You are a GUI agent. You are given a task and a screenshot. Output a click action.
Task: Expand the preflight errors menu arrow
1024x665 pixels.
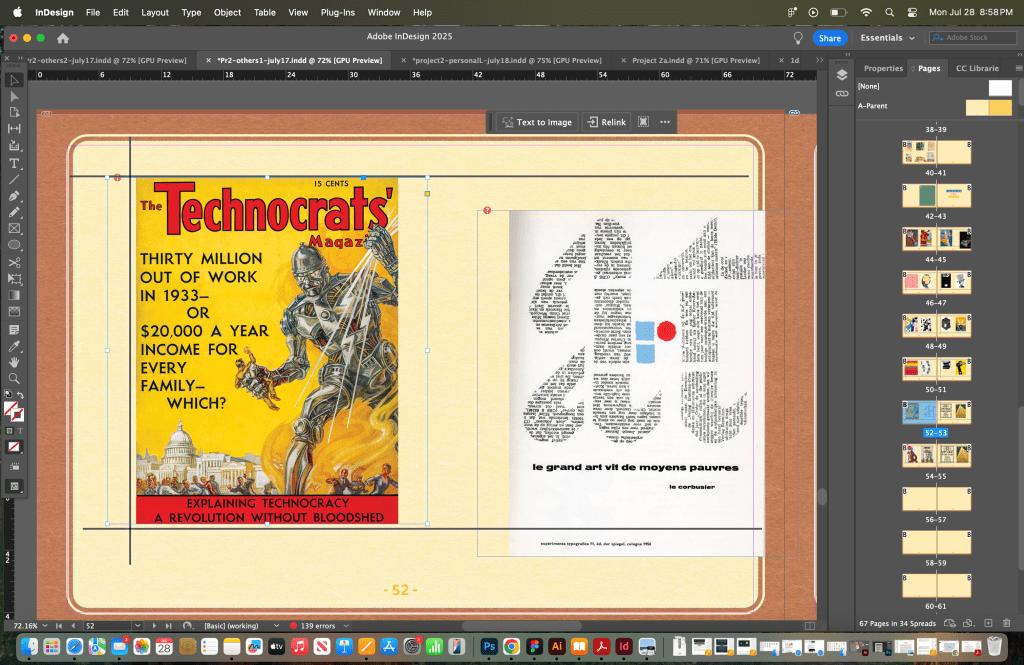click(x=346, y=625)
